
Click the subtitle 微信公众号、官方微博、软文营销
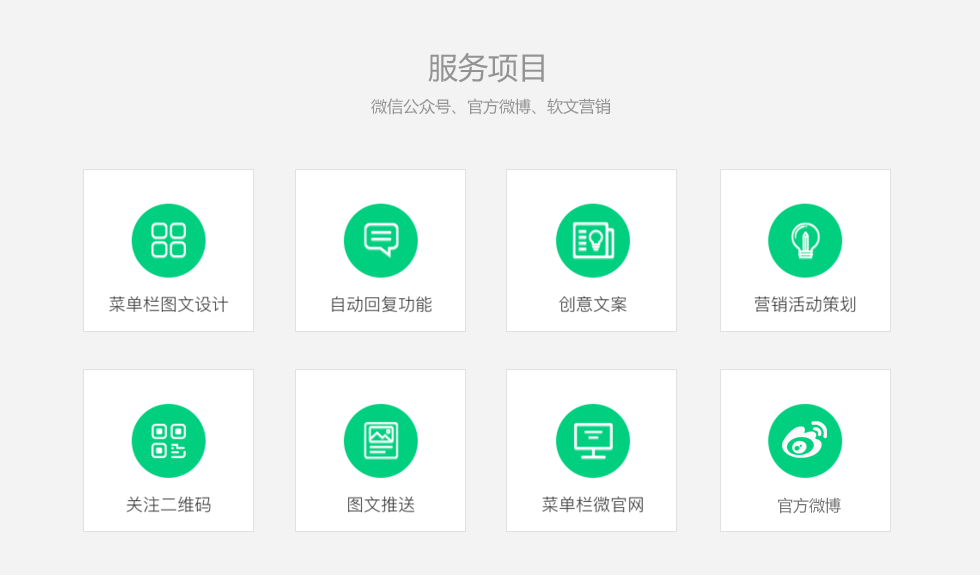tap(491, 107)
